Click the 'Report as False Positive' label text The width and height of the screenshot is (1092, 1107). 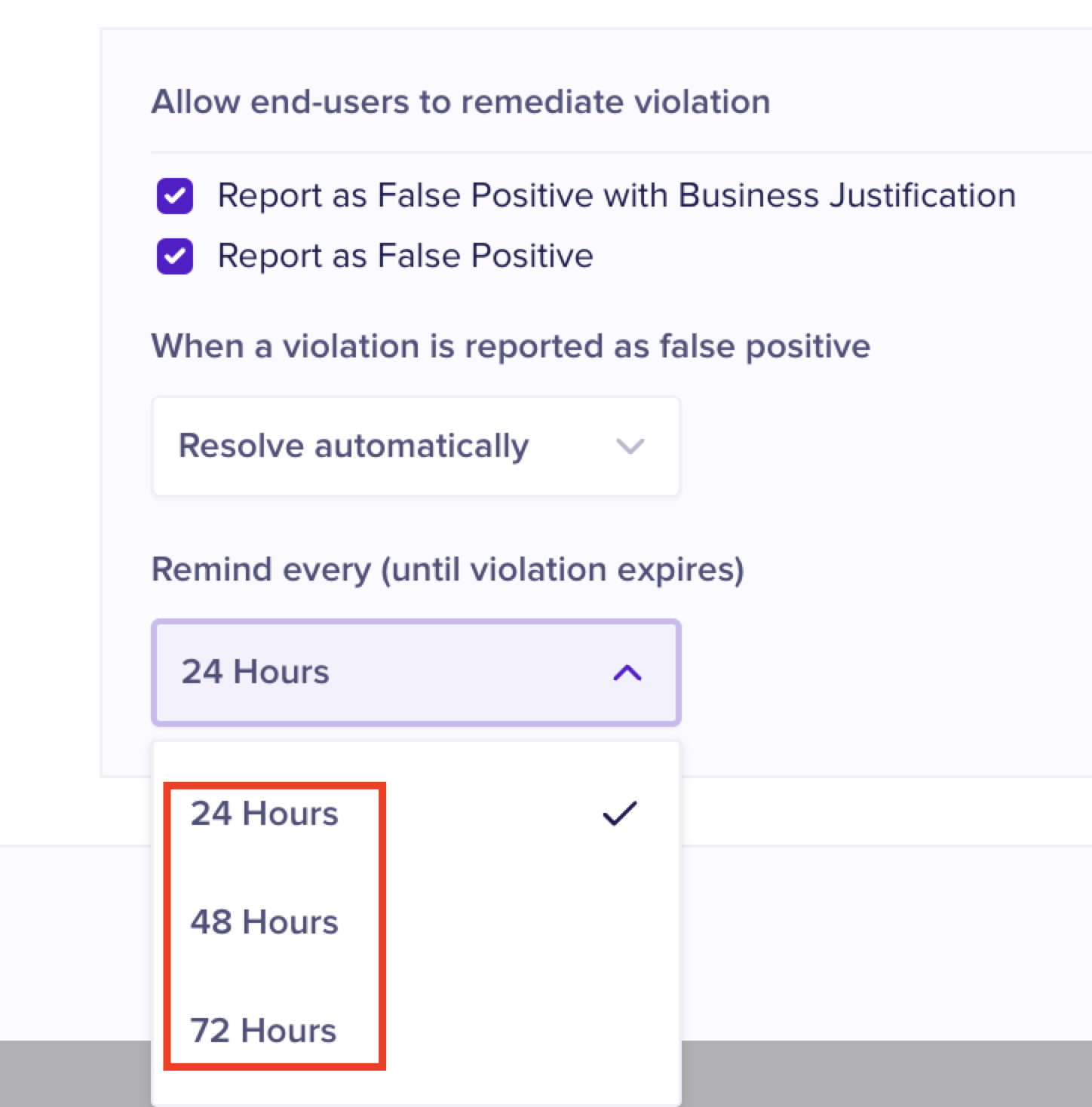[405, 256]
